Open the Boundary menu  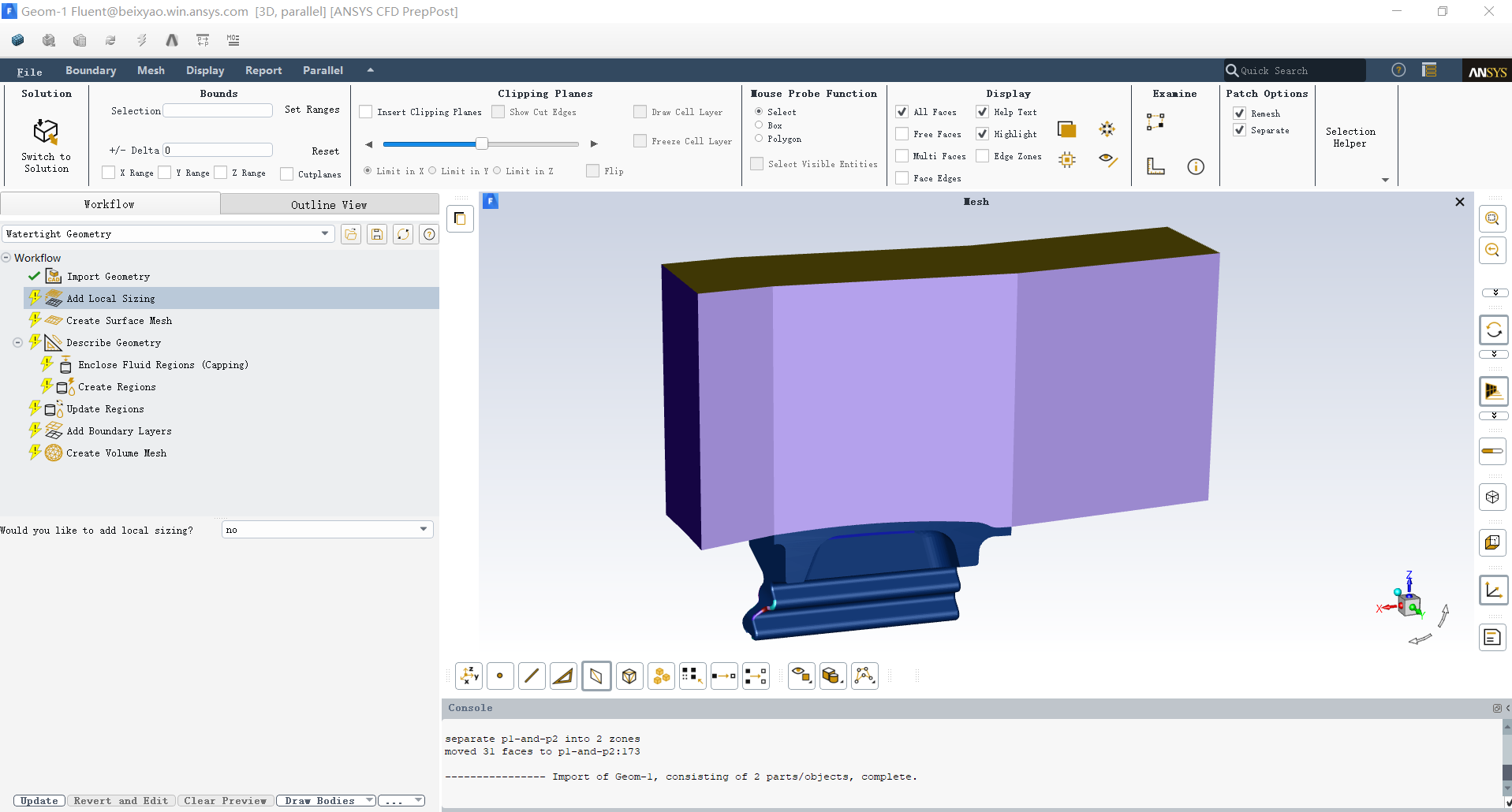91,70
